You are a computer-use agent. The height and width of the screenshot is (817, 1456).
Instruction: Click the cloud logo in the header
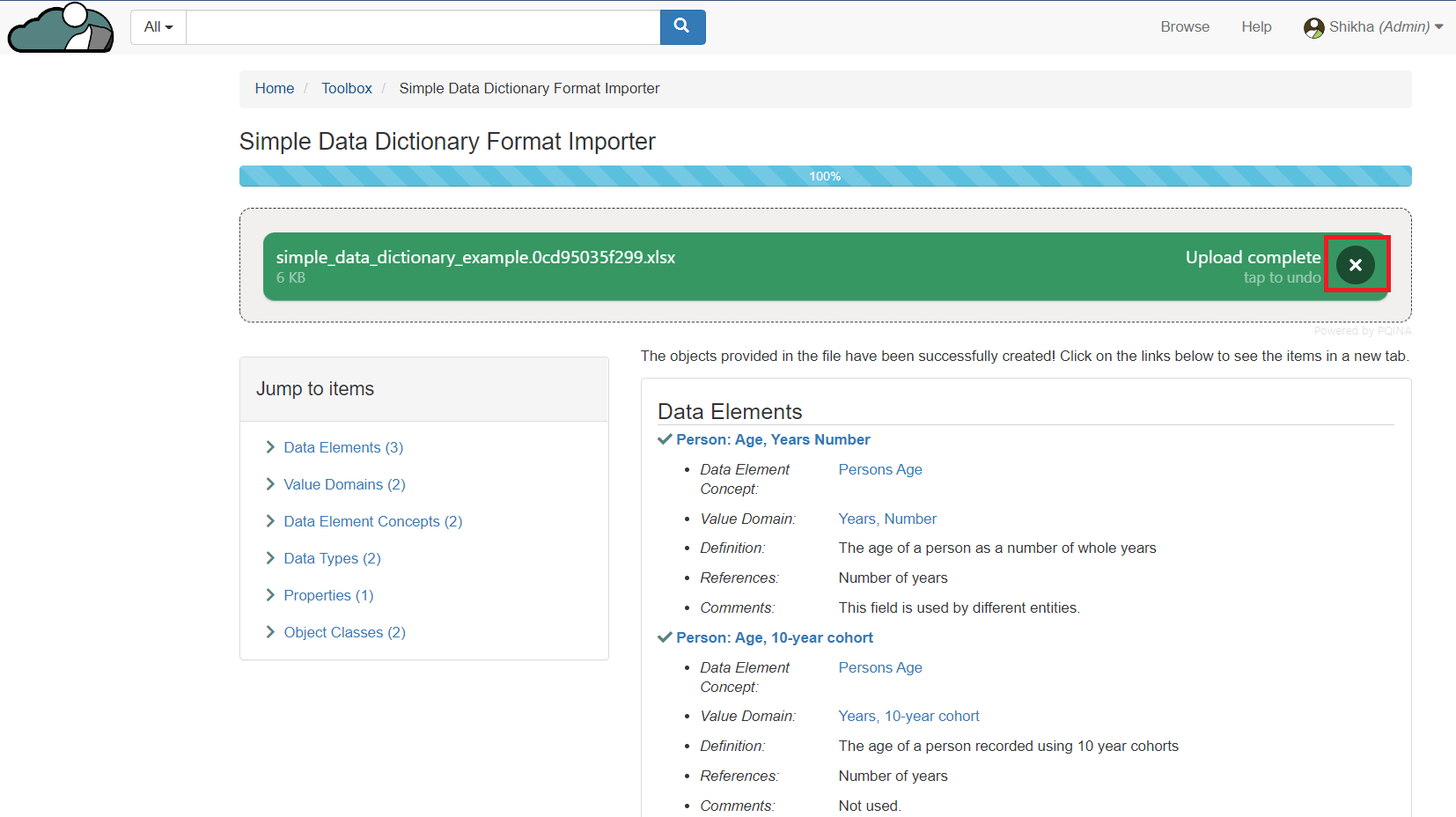[61, 28]
